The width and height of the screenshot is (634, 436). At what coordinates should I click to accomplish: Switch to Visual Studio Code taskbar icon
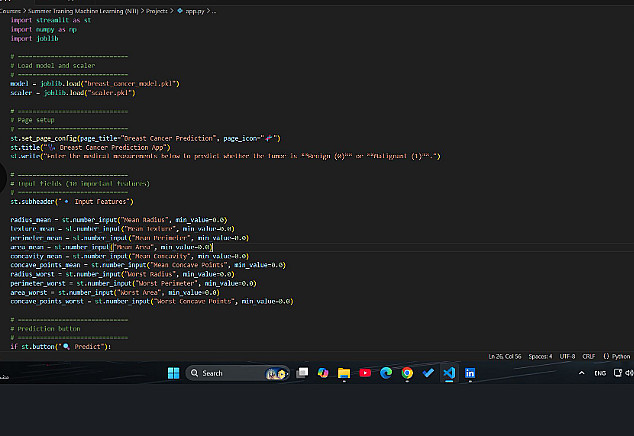point(449,373)
